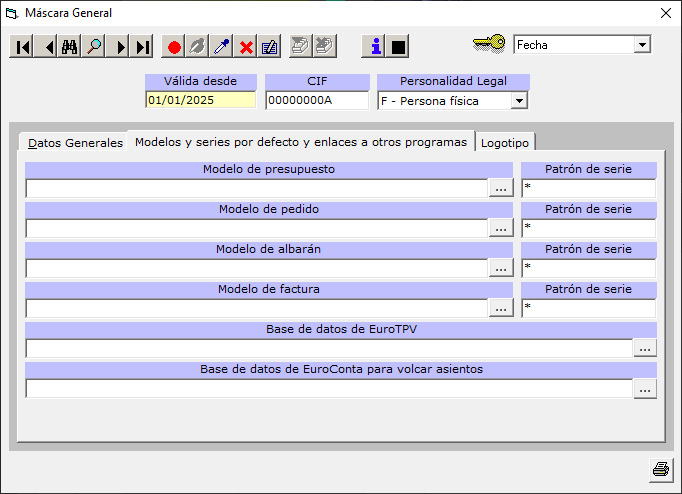Click the Válida desde date field

tap(200, 100)
